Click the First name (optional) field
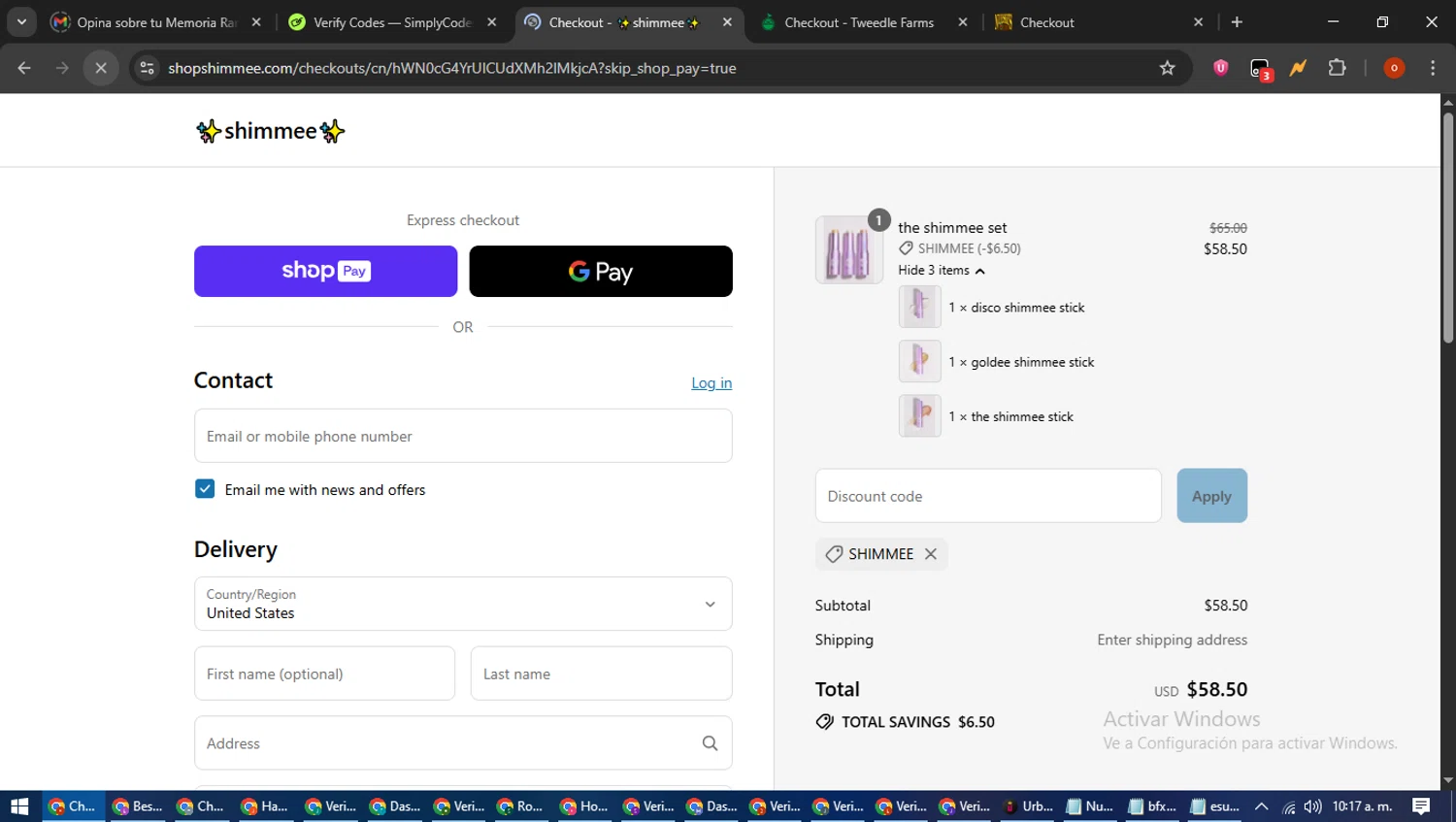 (x=324, y=674)
